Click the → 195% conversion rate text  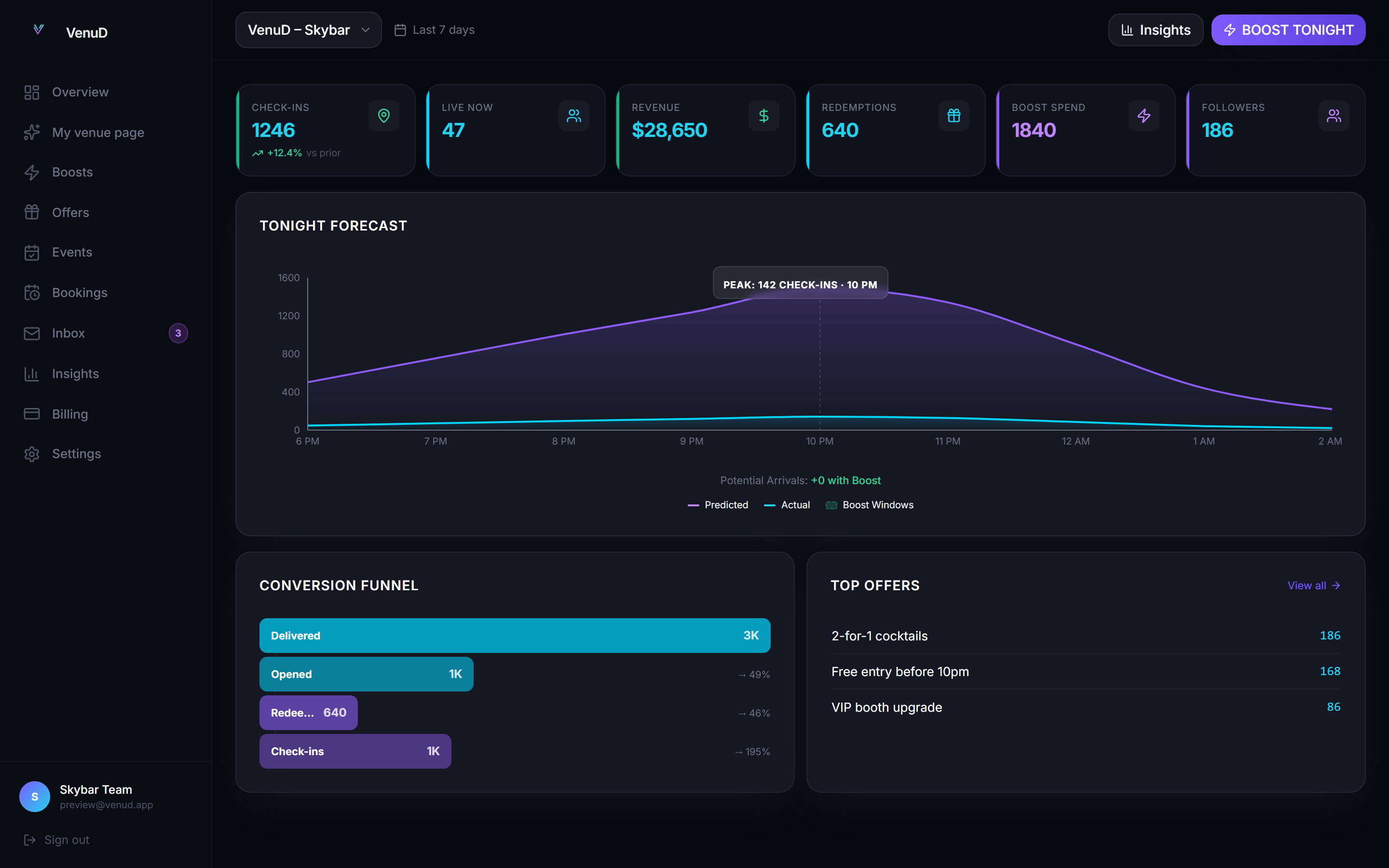tap(752, 751)
